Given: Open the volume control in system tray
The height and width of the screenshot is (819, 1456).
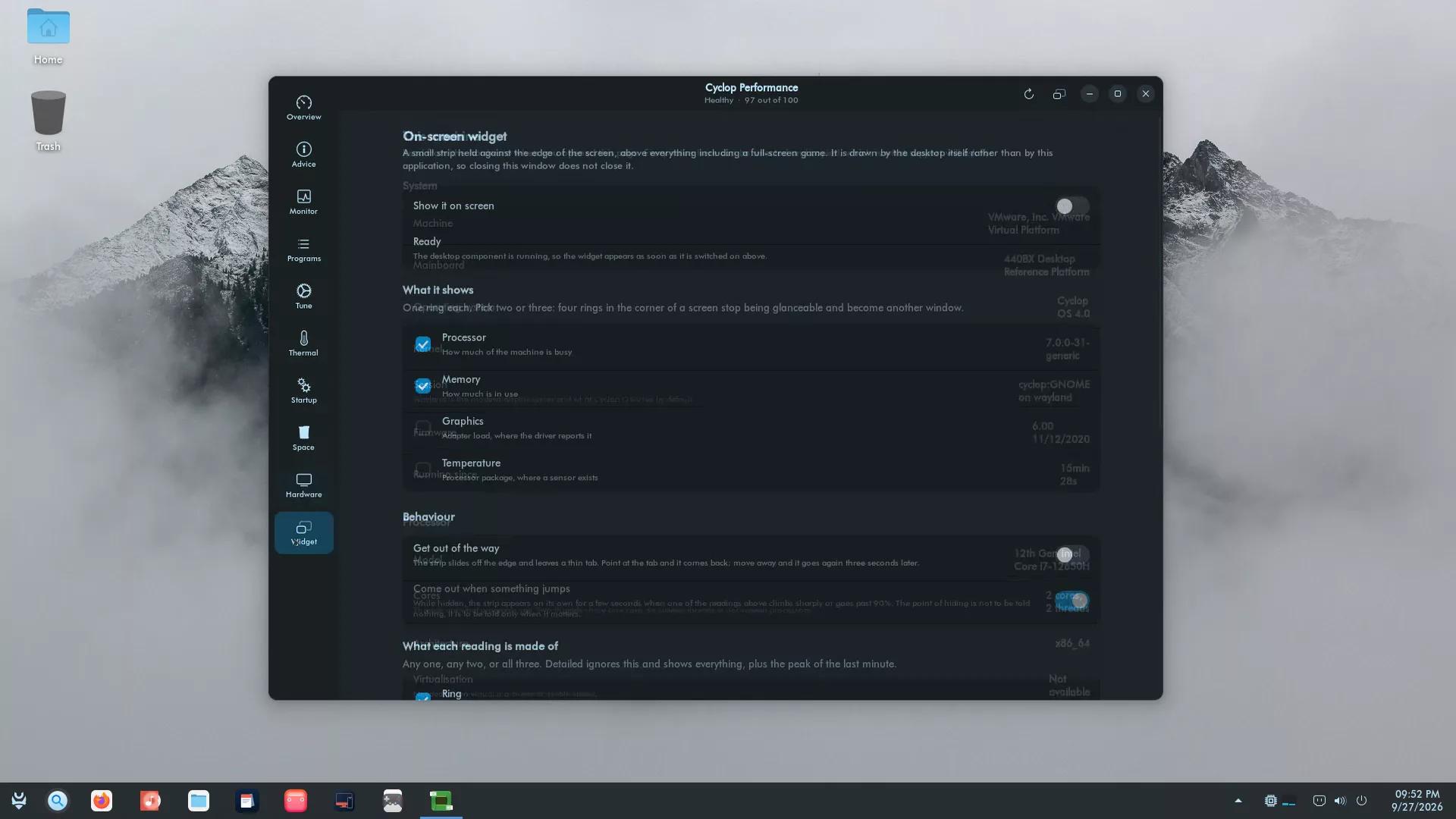Looking at the screenshot, I should click(1340, 801).
